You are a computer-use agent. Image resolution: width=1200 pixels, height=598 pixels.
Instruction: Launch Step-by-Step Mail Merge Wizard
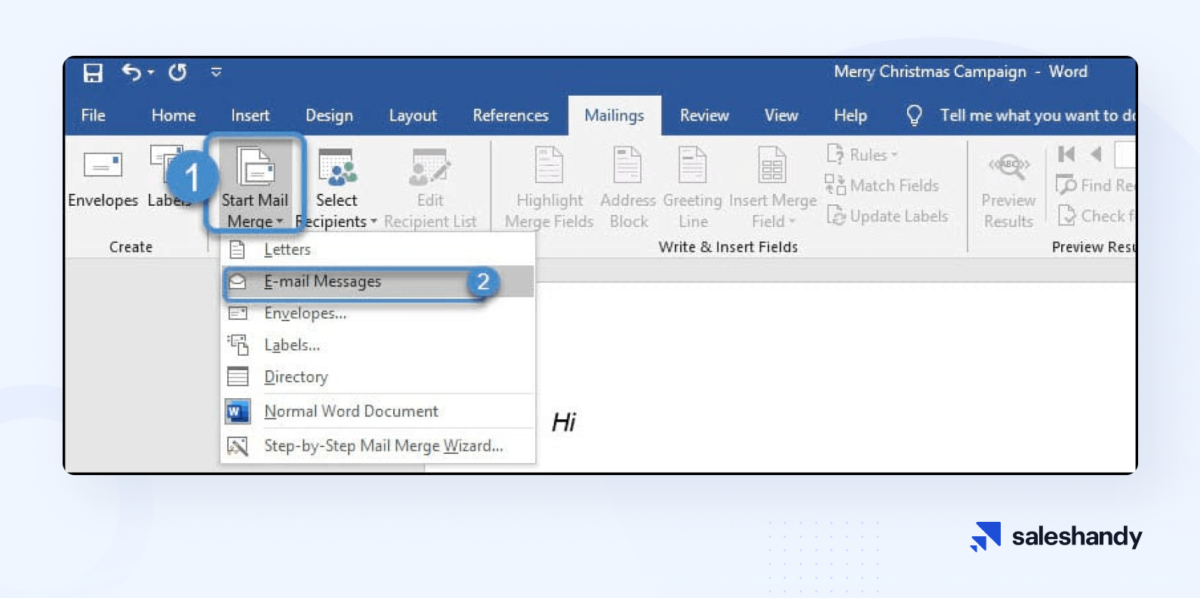tap(378, 446)
